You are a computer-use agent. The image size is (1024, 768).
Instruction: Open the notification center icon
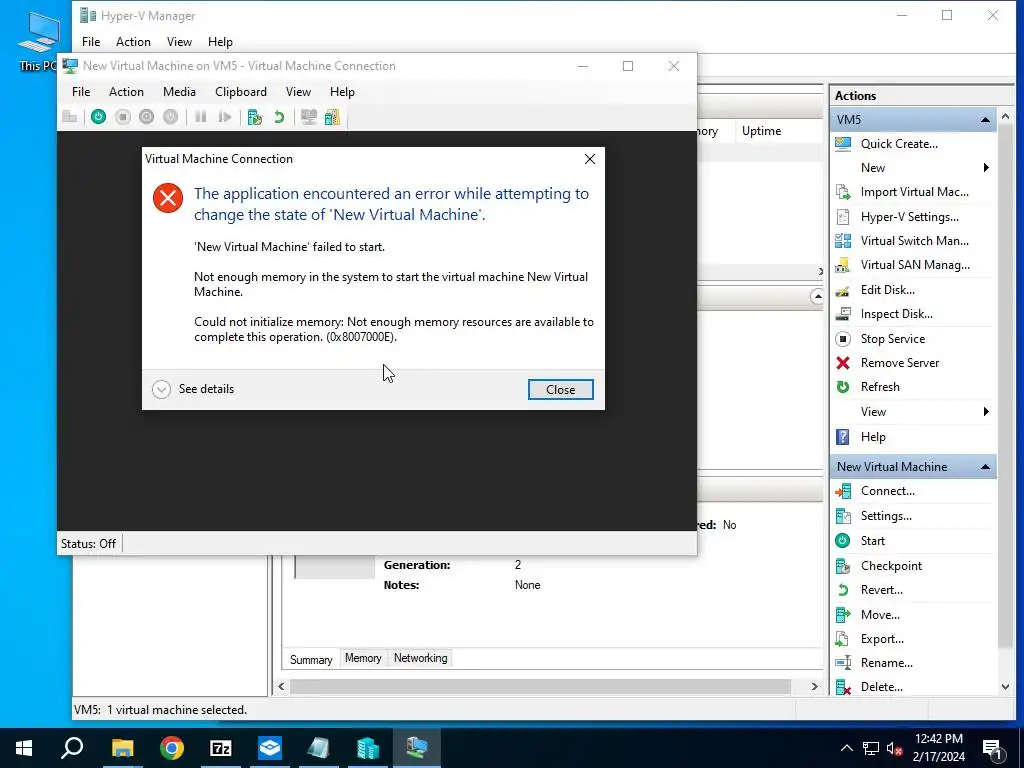tap(992, 749)
